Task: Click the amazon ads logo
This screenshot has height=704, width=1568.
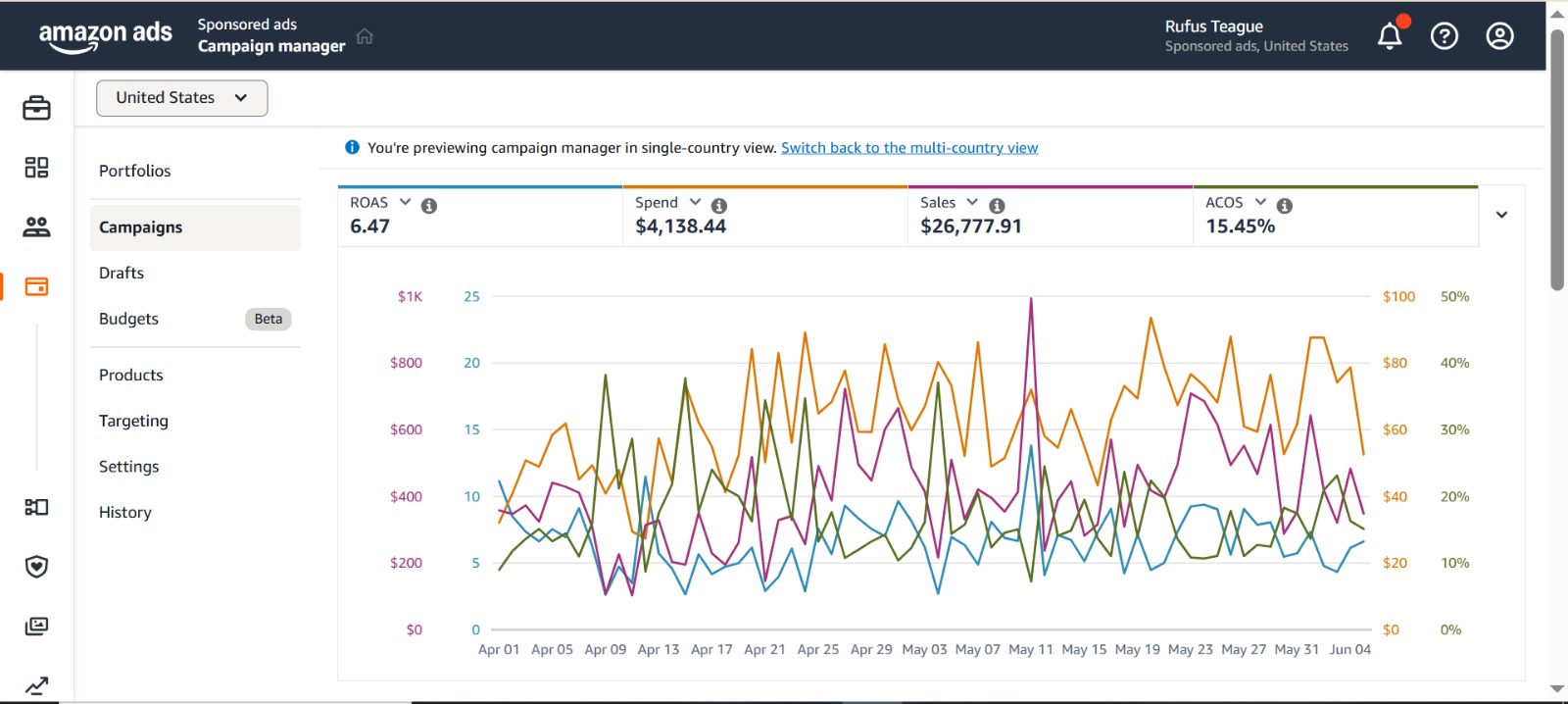Action: tap(105, 35)
